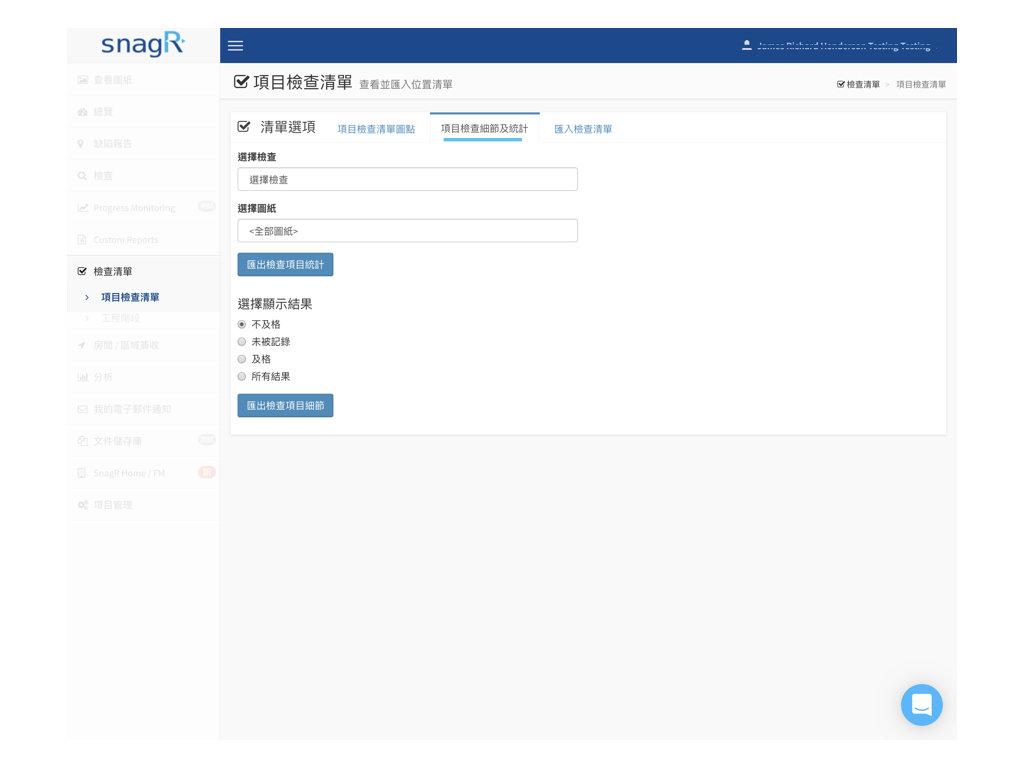Switch to the 項目檢查清單圖點 tab

[x=376, y=129]
